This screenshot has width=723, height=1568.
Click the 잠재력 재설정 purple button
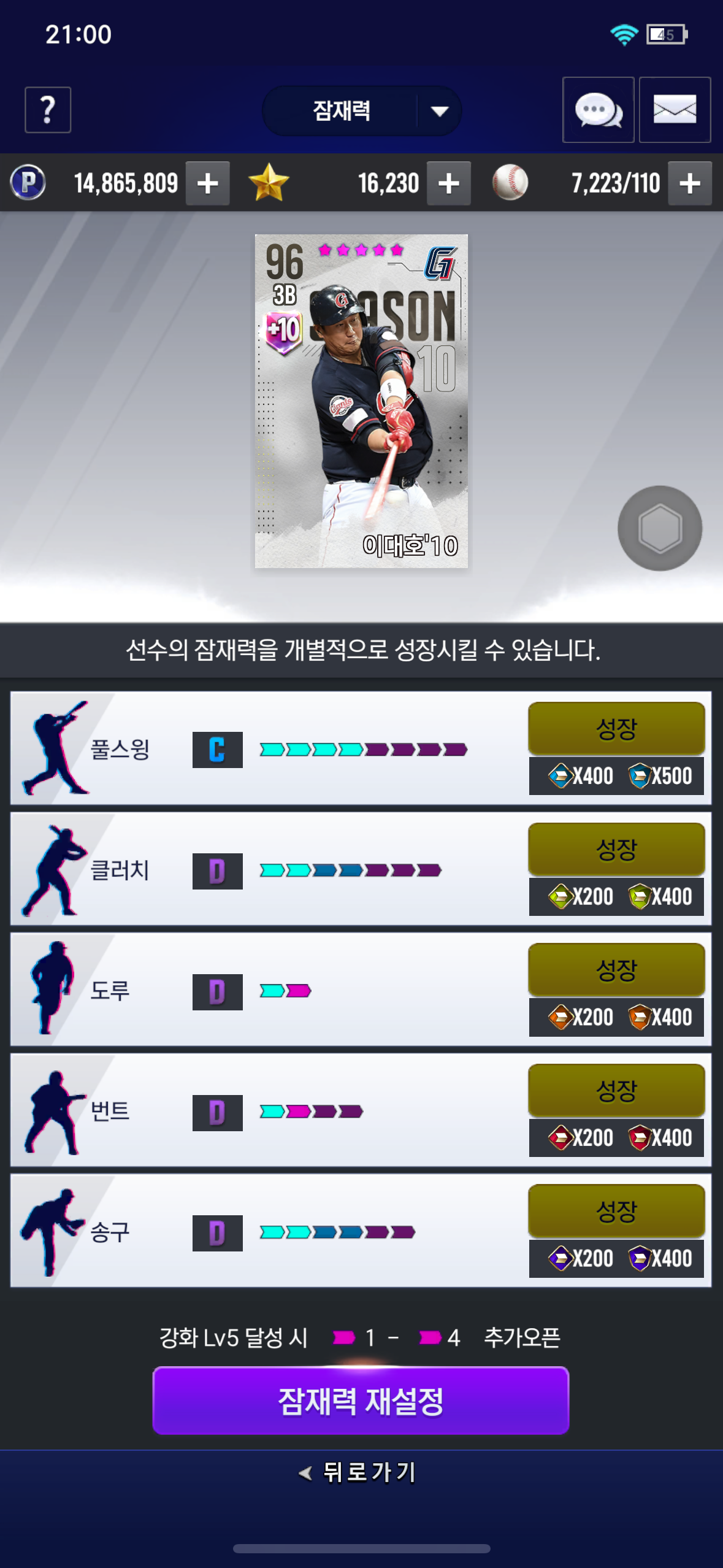coord(361,1401)
